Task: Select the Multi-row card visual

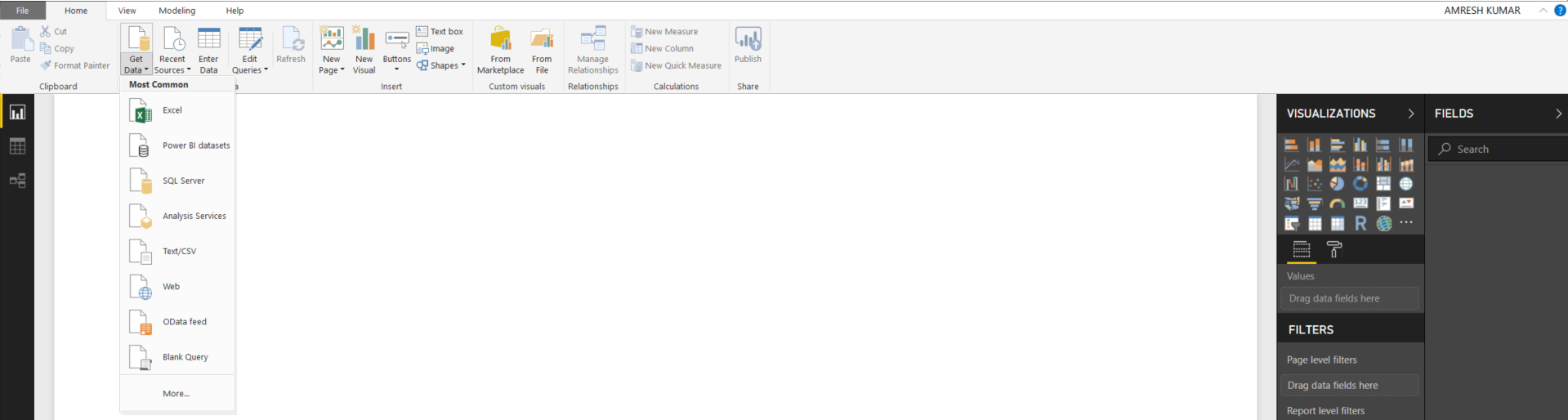Action: [x=1383, y=203]
